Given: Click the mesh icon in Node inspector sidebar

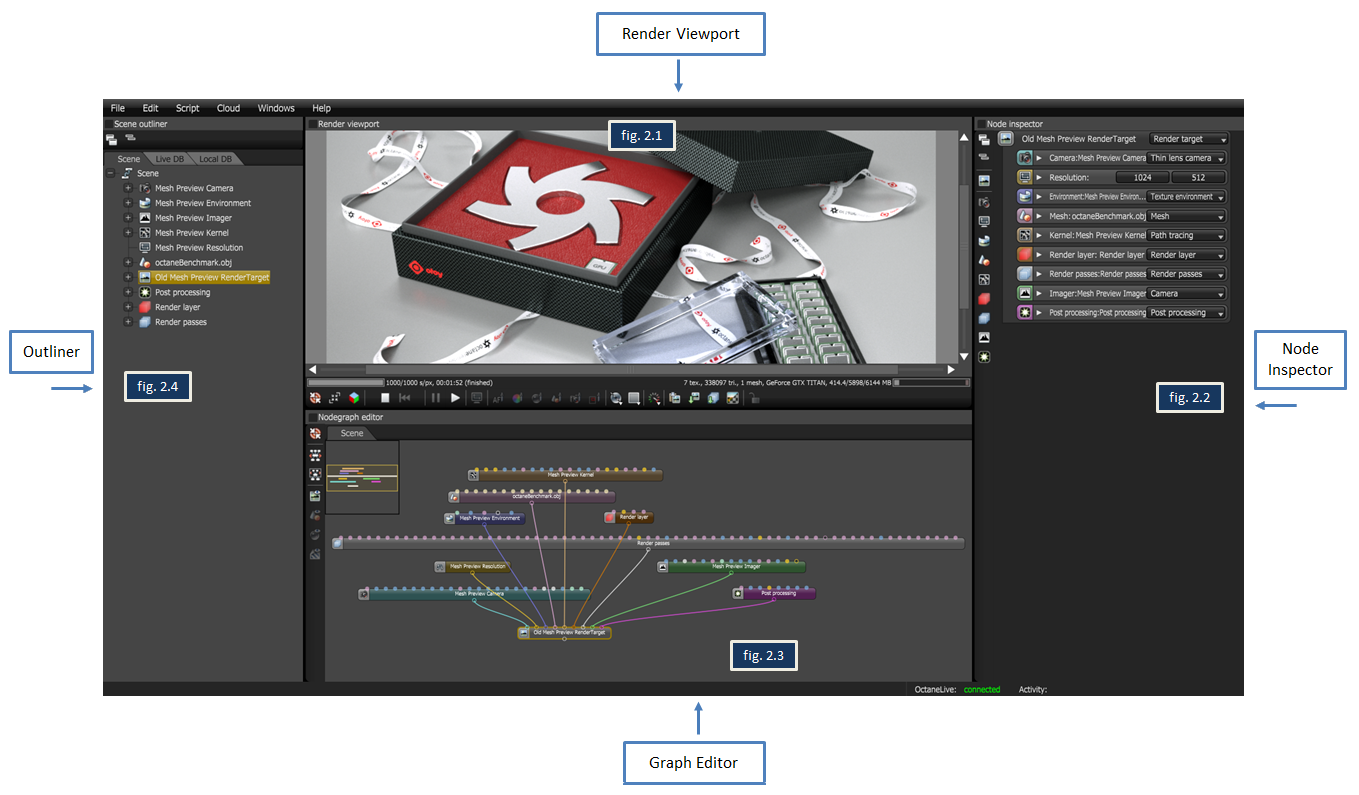Looking at the screenshot, I should click(x=984, y=260).
